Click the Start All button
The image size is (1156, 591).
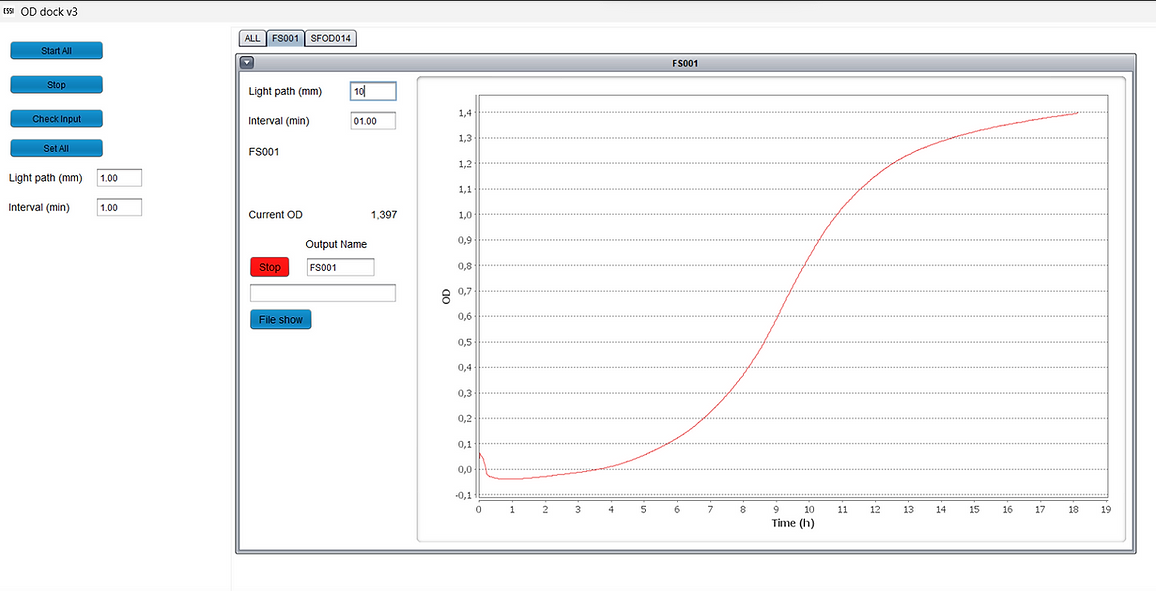(56, 51)
